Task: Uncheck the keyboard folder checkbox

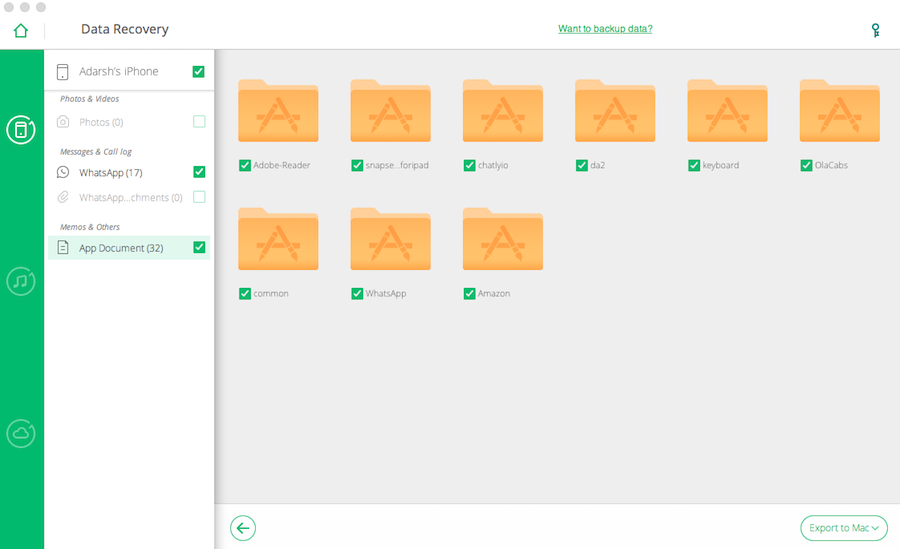Action: coord(694,165)
